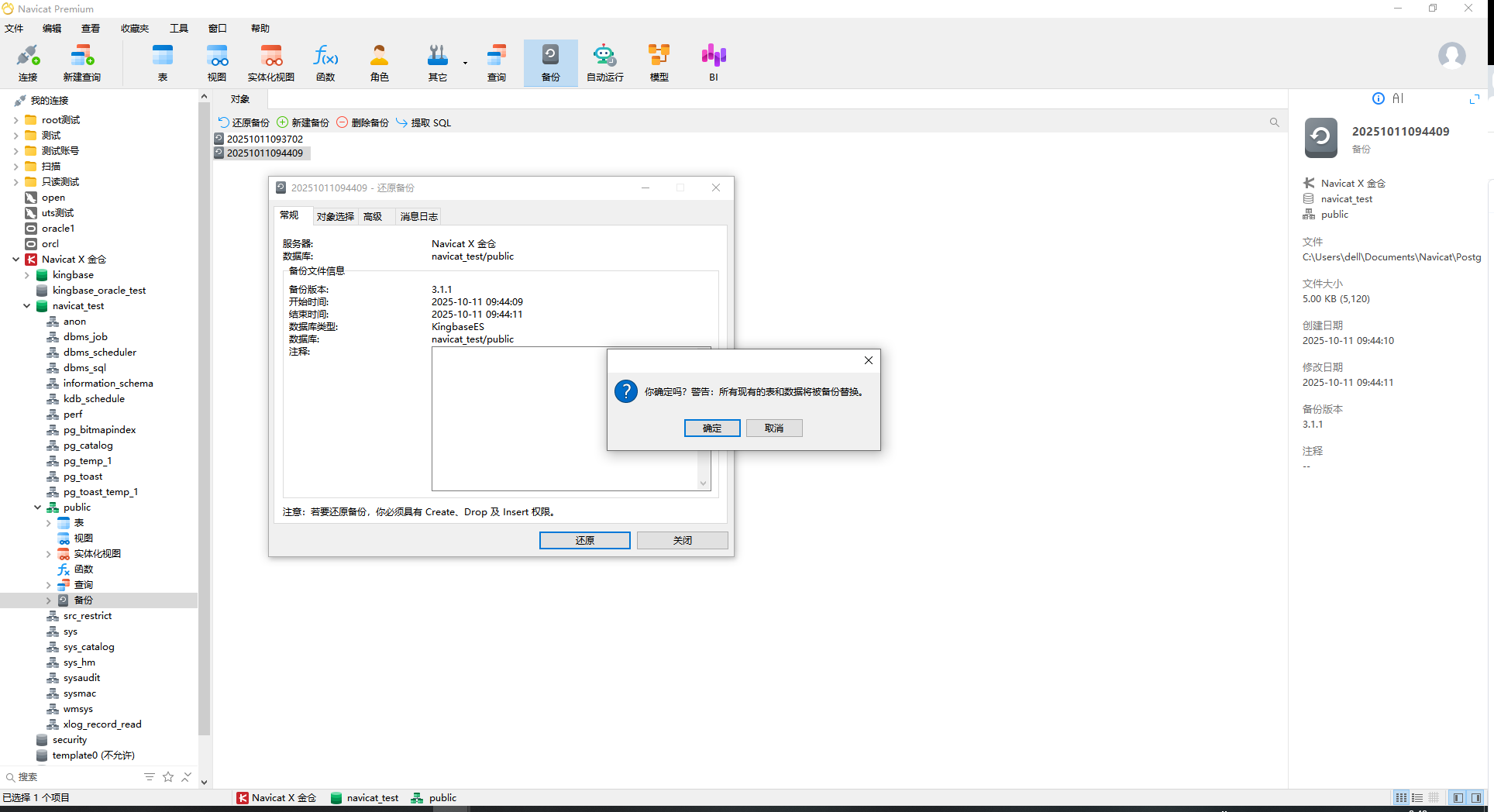Open the 文件 menu
This screenshot has height=812, width=1494.
click(x=14, y=29)
